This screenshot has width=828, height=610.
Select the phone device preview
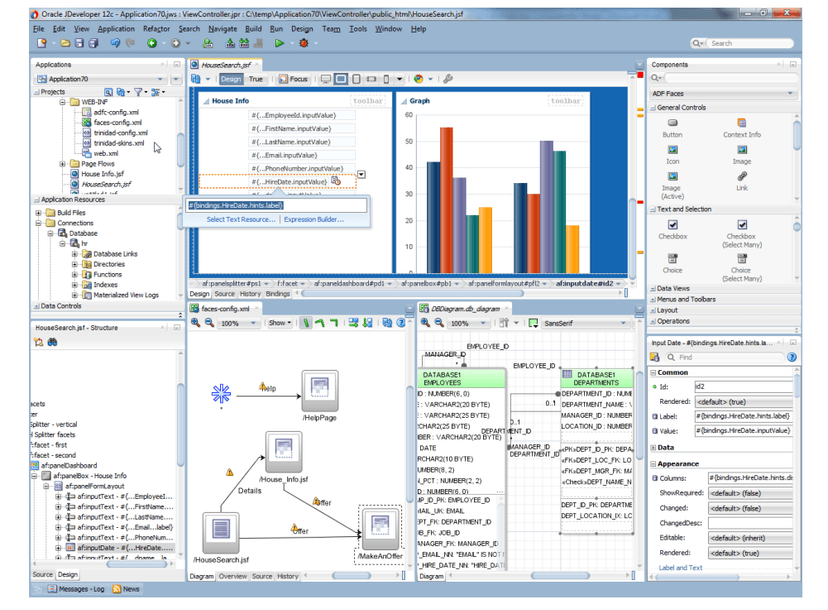click(x=386, y=79)
